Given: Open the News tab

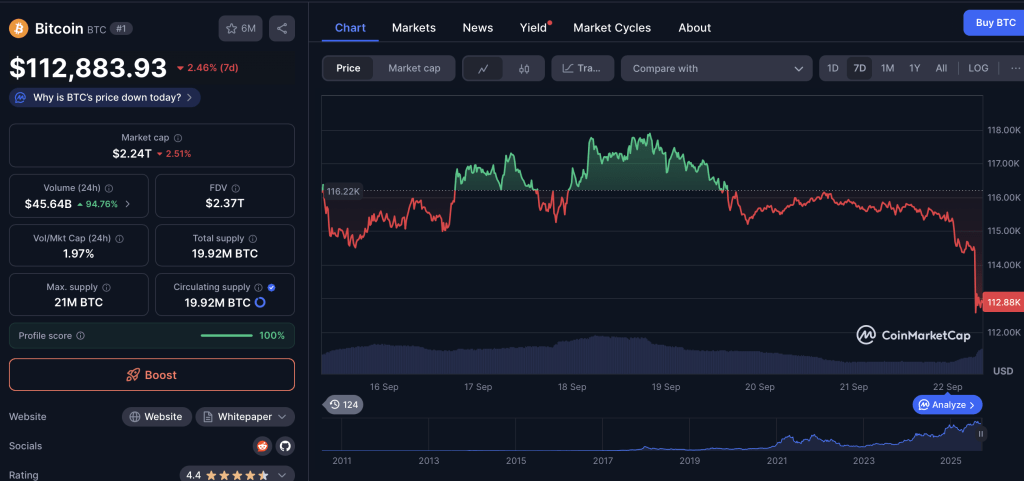Looking at the screenshot, I should pyautogui.click(x=477, y=27).
